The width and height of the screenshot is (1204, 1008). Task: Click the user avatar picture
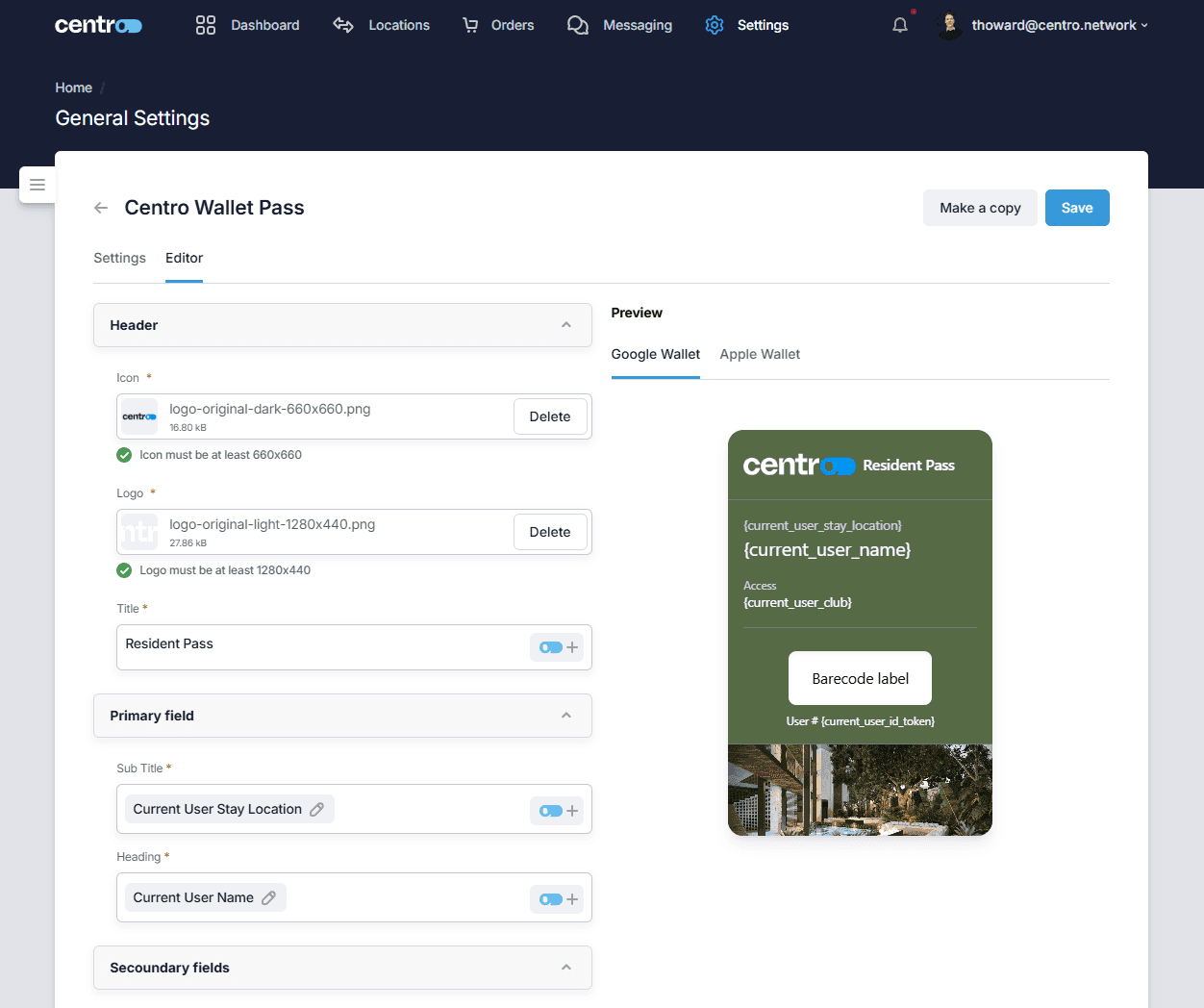tap(949, 25)
